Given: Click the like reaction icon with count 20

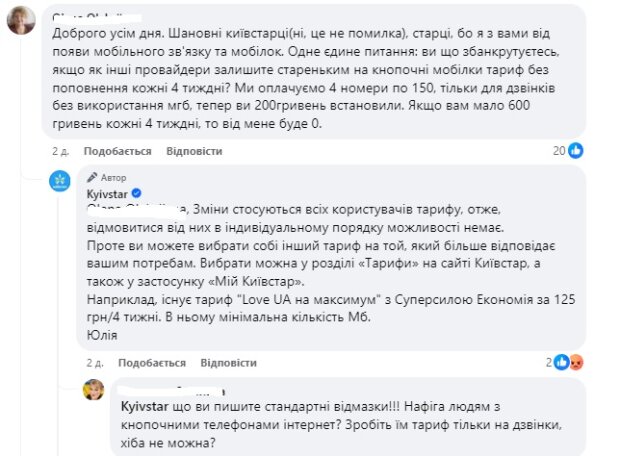Looking at the screenshot, I should pyautogui.click(x=575, y=151).
